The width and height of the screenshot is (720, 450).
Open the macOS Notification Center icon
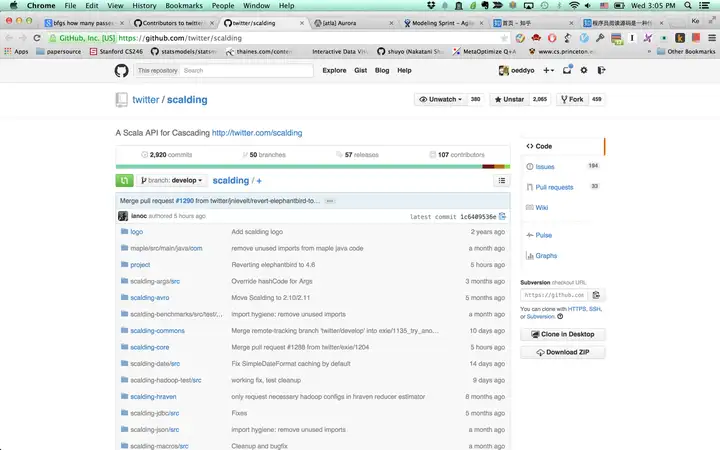click(x=704, y=6)
